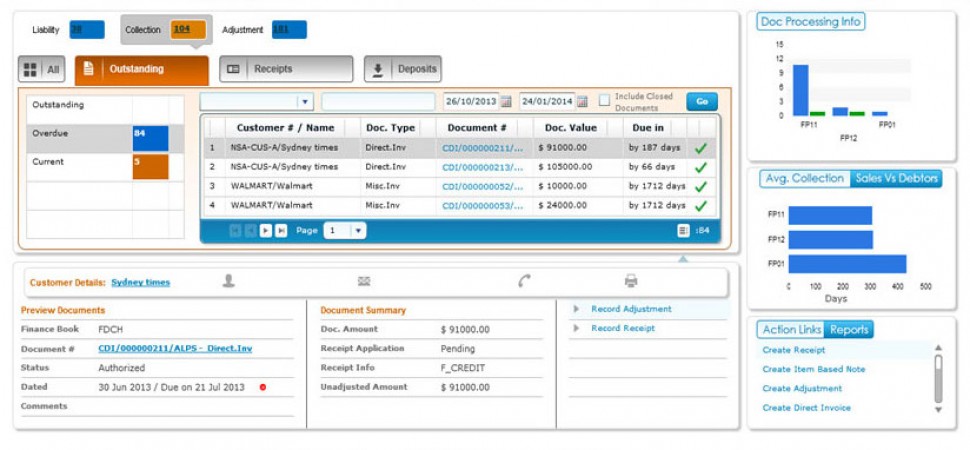Screen dimensions: 970x450
Task: Open the filter criteria dropdown
Action: coord(305,102)
